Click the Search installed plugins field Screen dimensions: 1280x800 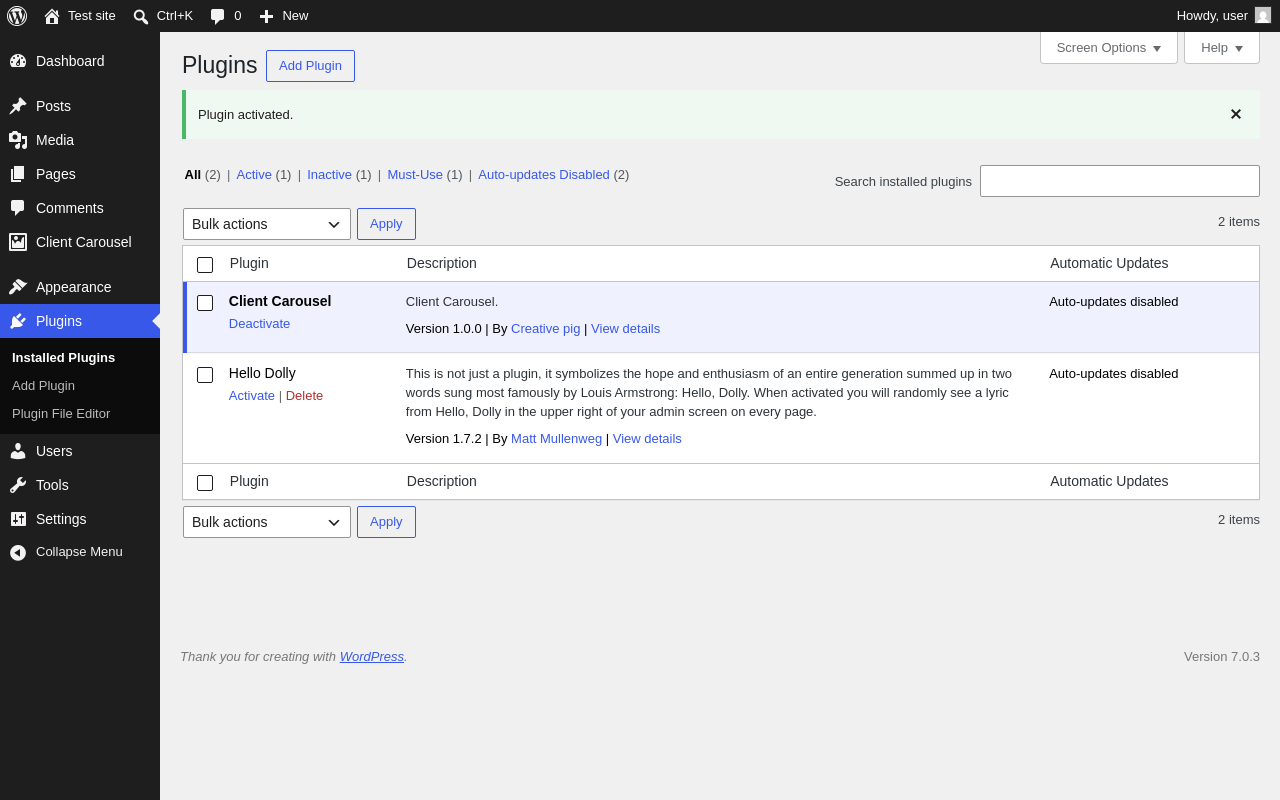pos(1120,181)
